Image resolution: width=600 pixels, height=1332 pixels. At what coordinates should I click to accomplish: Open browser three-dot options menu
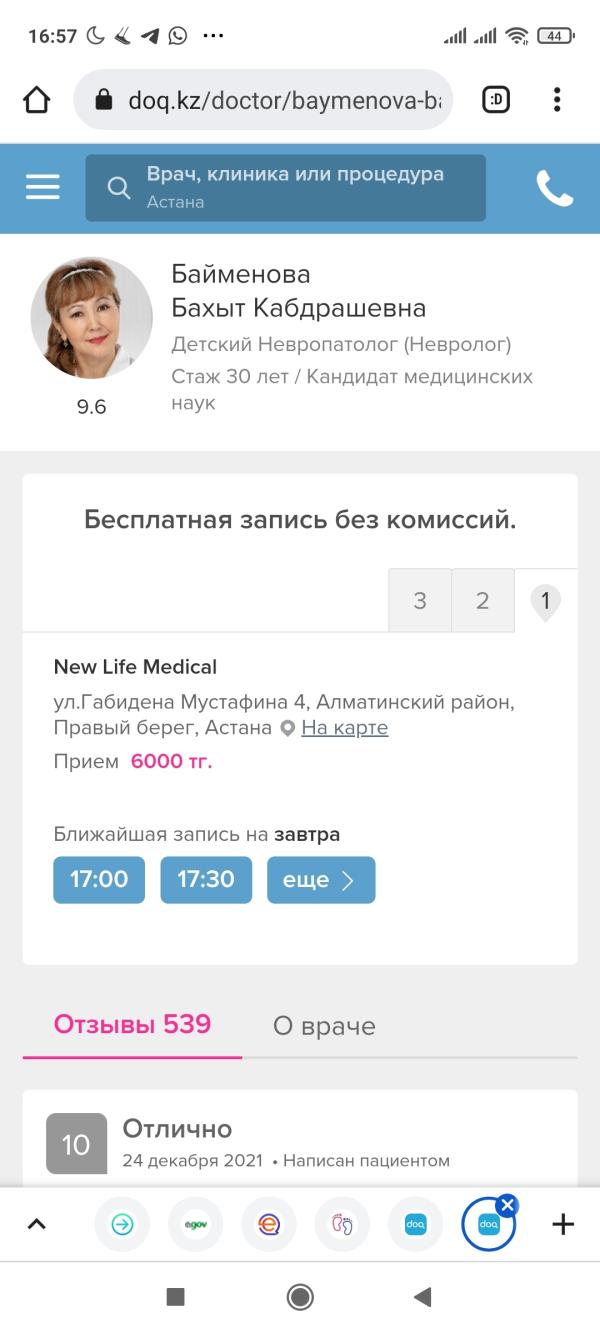(x=557, y=100)
